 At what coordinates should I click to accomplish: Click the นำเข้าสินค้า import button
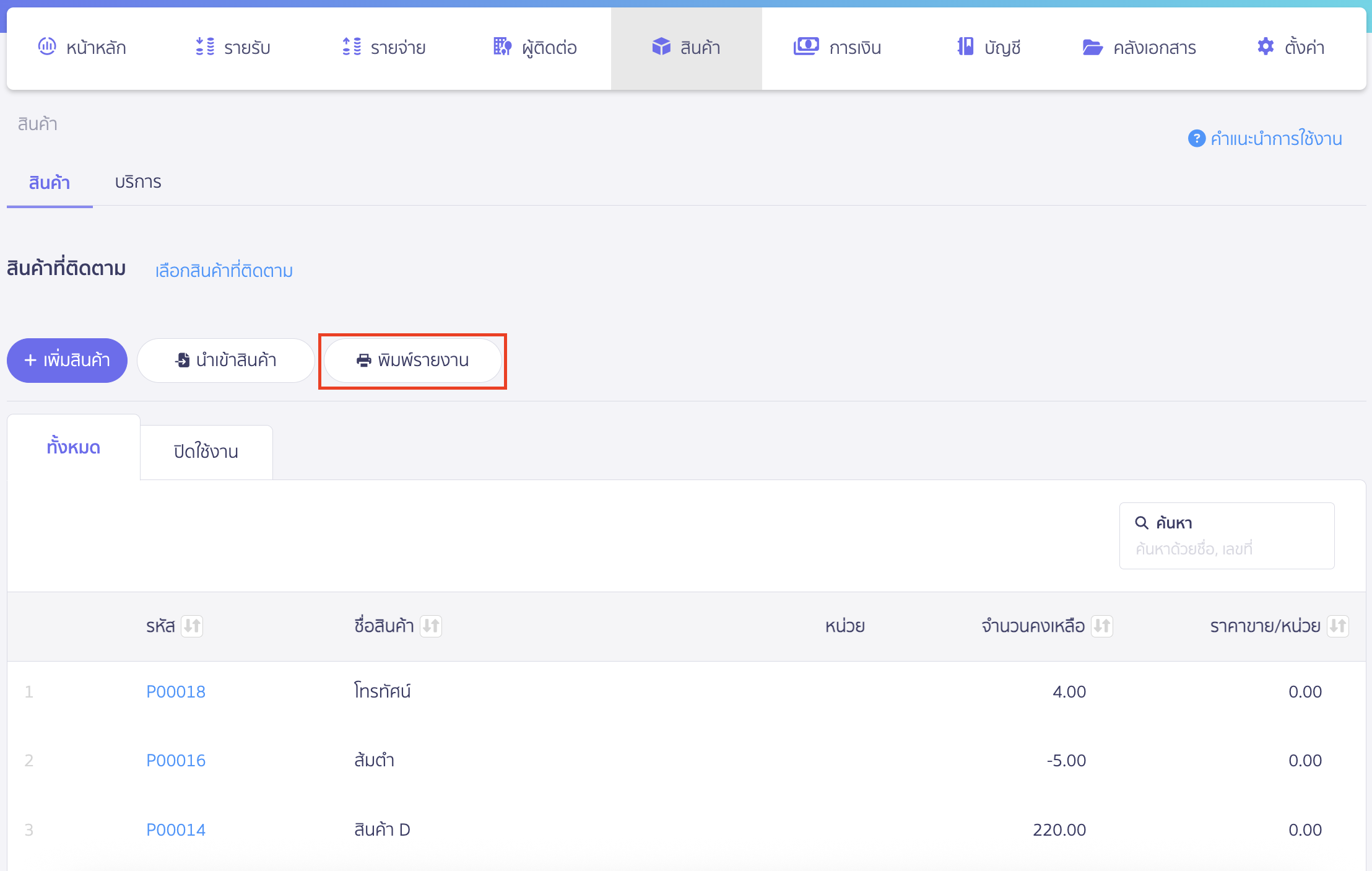point(226,360)
